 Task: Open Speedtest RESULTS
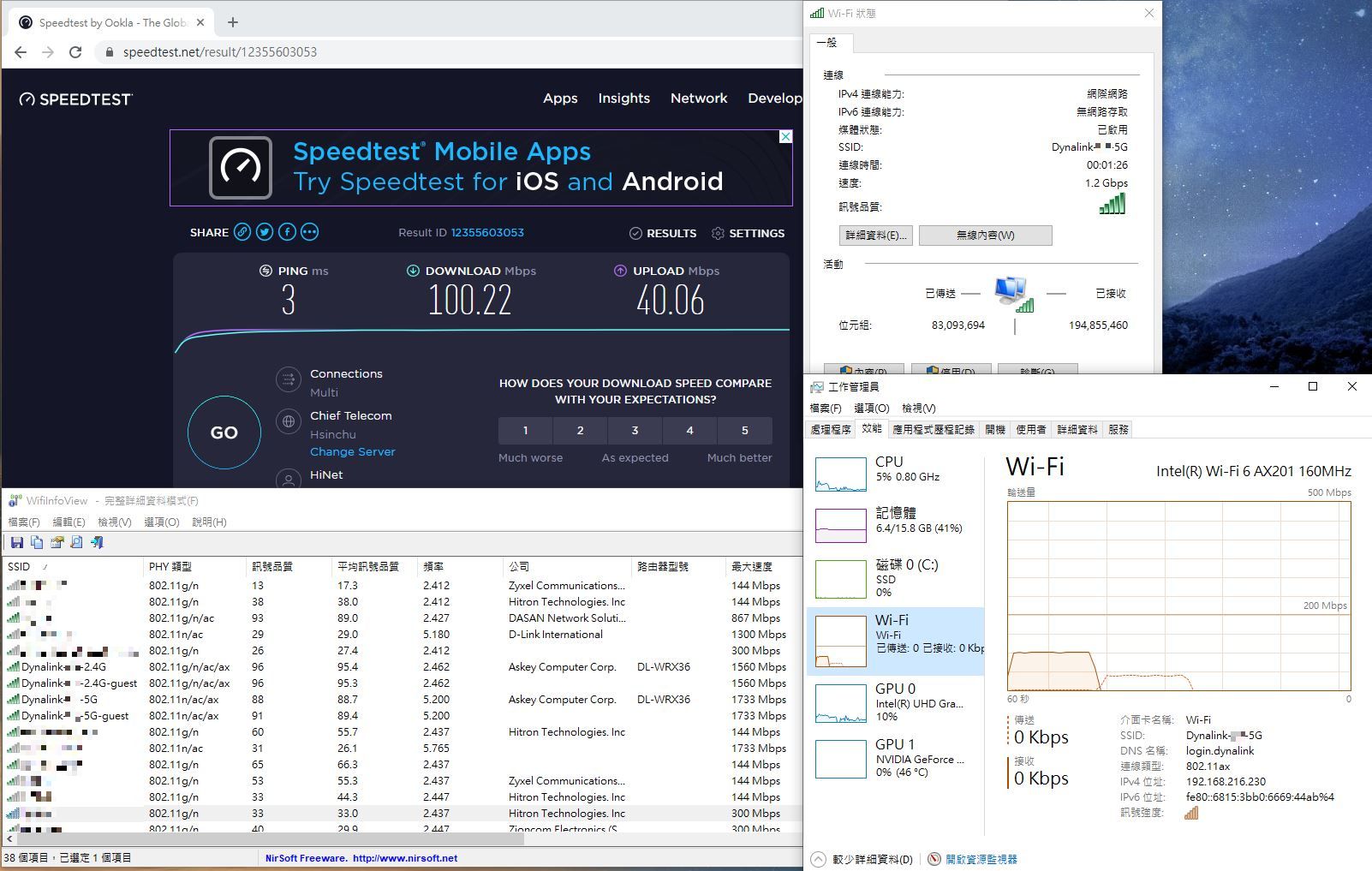coord(663,233)
